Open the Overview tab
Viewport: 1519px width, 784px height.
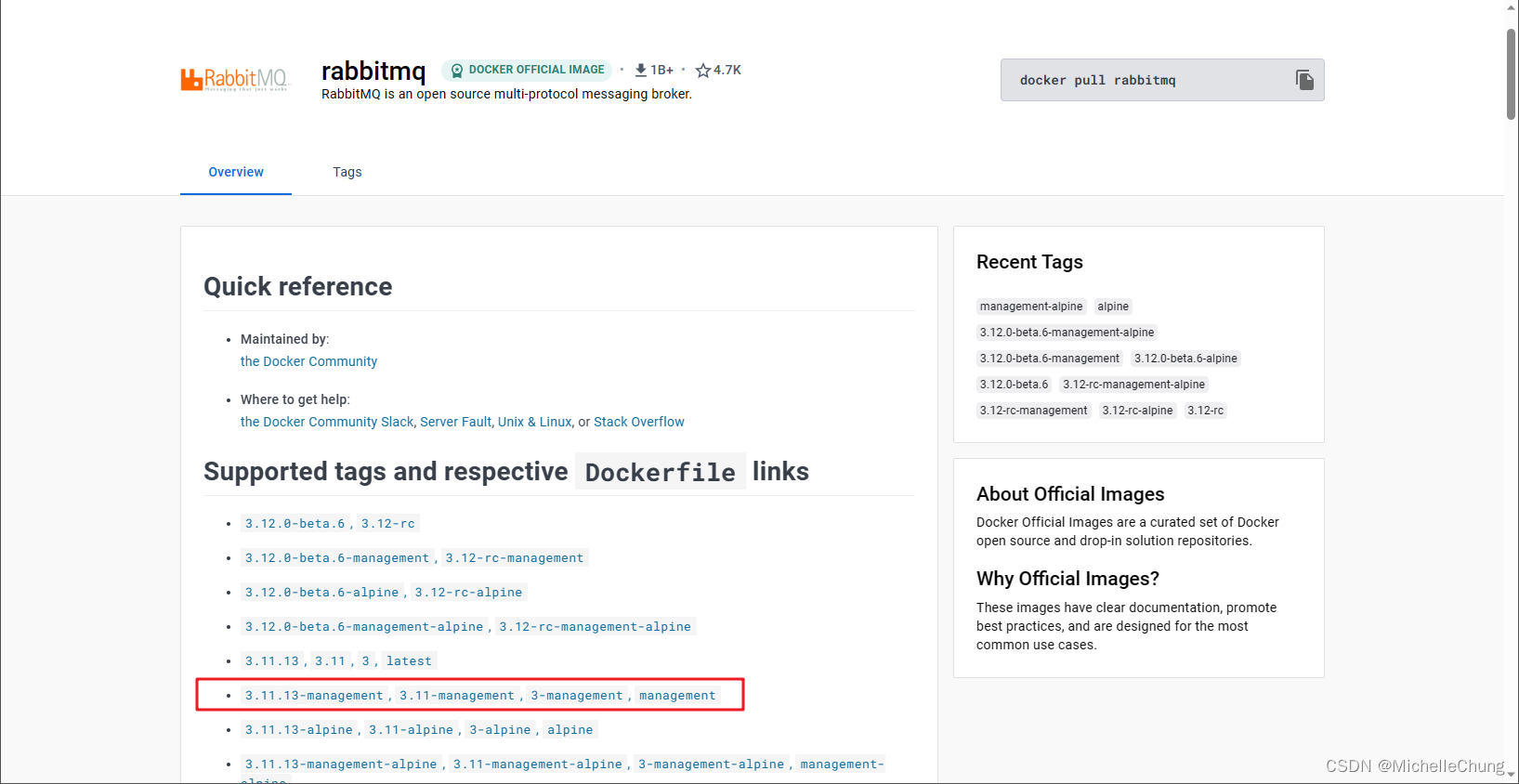point(236,172)
